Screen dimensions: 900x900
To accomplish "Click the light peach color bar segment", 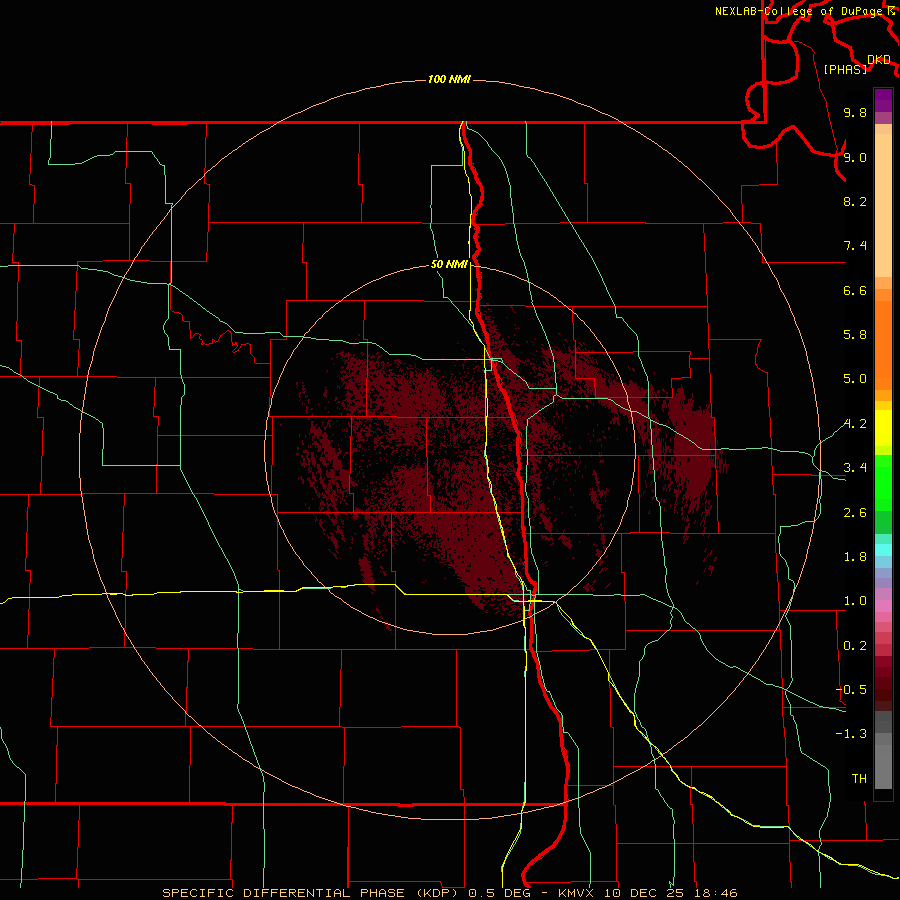I will pyautogui.click(x=883, y=205).
